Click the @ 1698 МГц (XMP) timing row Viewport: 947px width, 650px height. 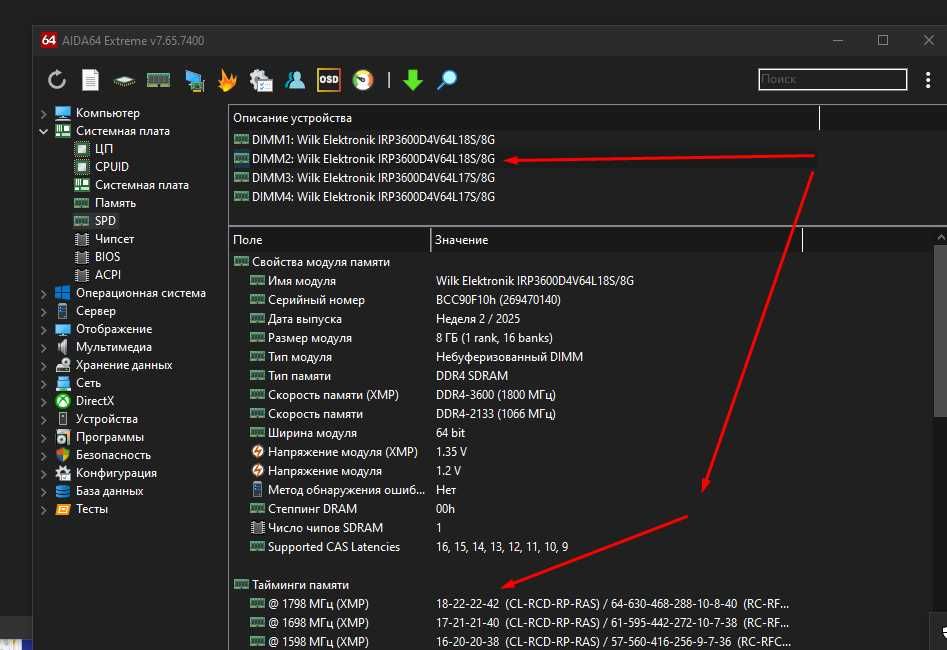click(519, 623)
